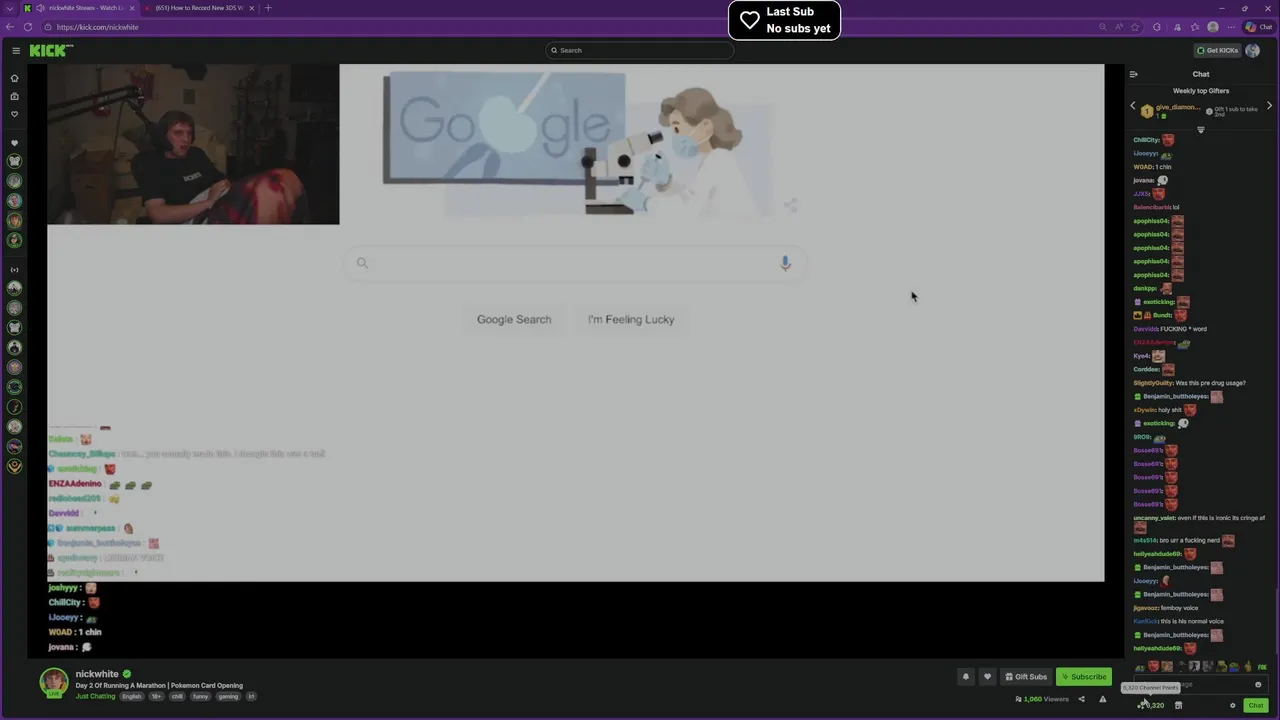Click 1,060 Viewers count
Image resolution: width=1280 pixels, height=720 pixels.
tap(1042, 699)
